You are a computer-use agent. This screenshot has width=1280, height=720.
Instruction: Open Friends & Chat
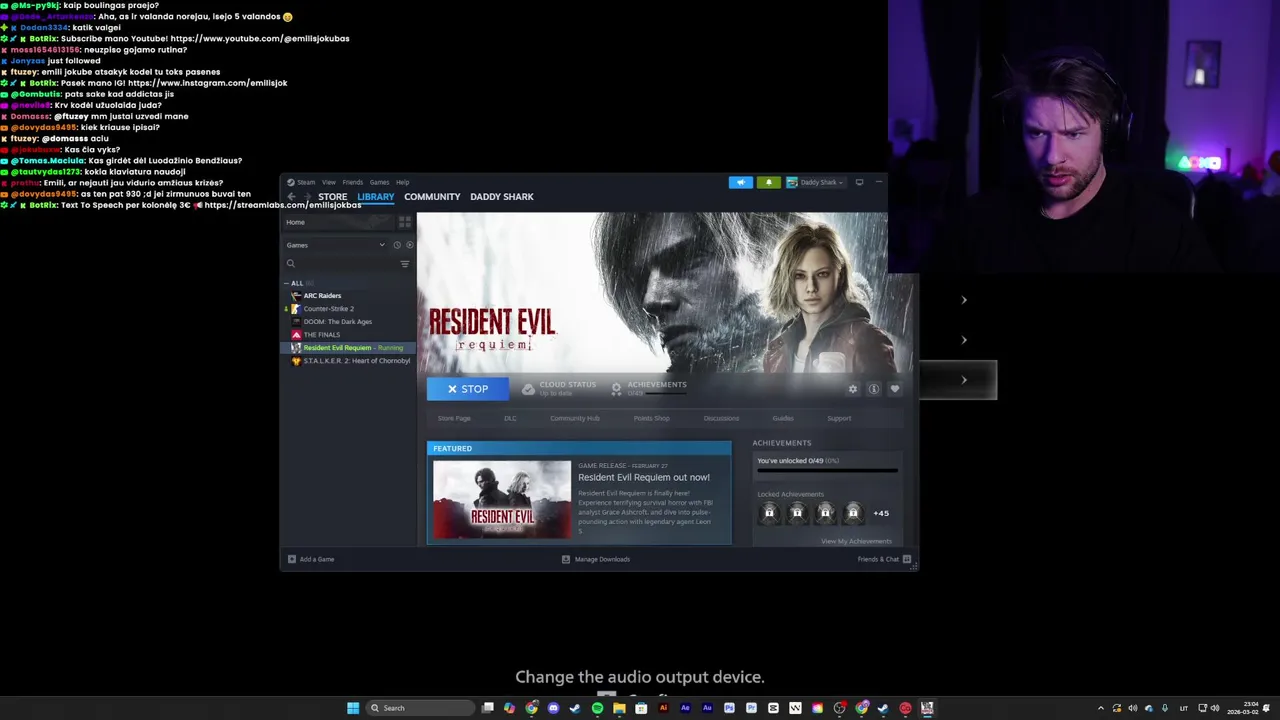point(884,559)
